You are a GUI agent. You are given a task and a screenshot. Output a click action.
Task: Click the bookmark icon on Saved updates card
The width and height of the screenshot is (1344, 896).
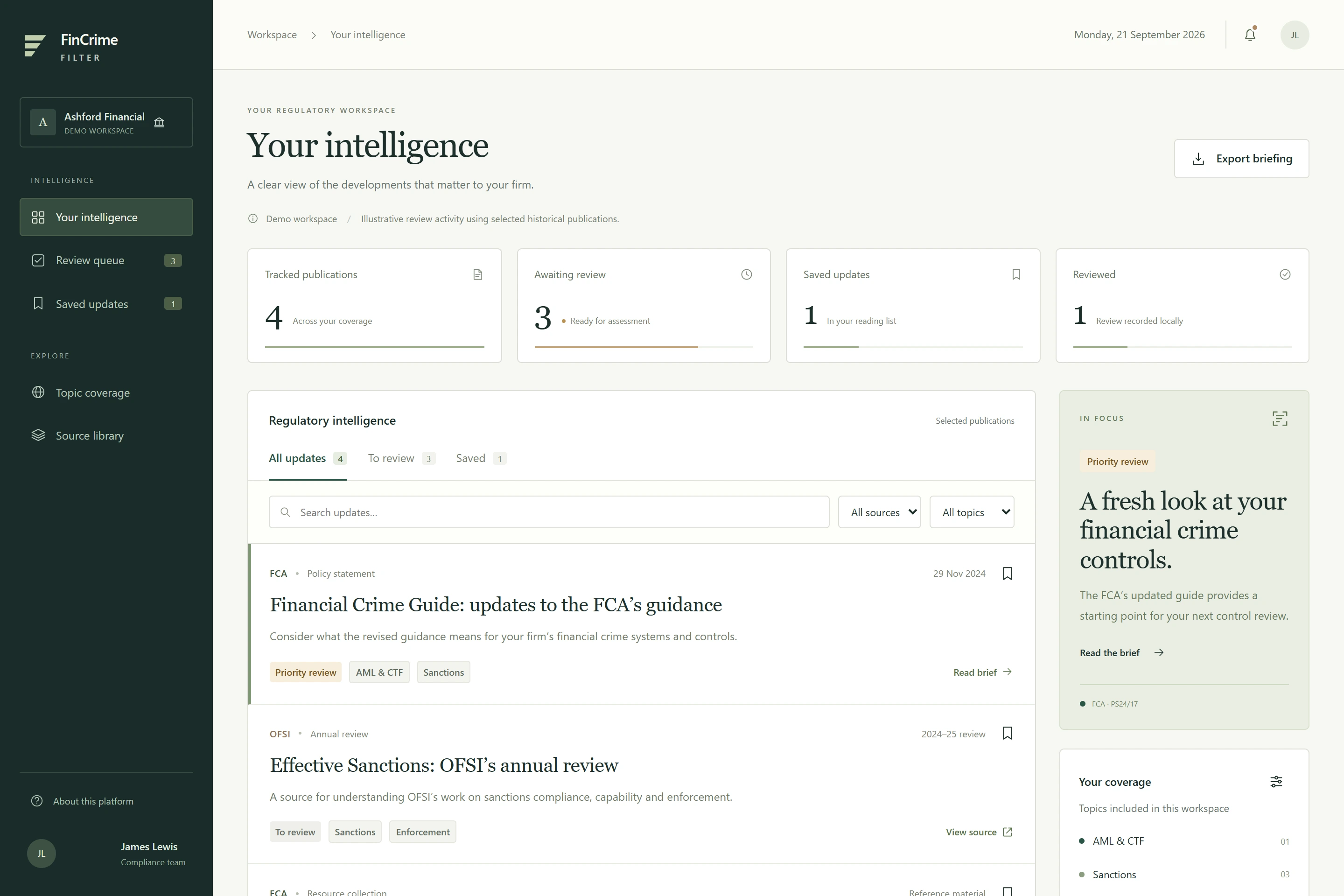pos(1016,275)
